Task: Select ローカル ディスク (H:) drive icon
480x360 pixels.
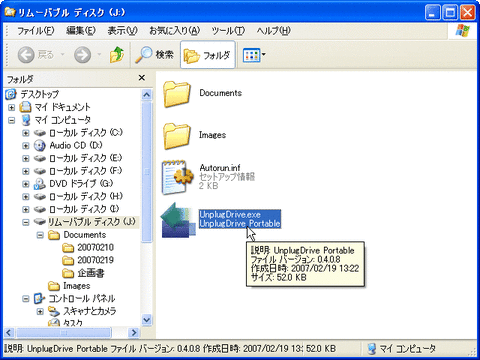Action: [40, 196]
